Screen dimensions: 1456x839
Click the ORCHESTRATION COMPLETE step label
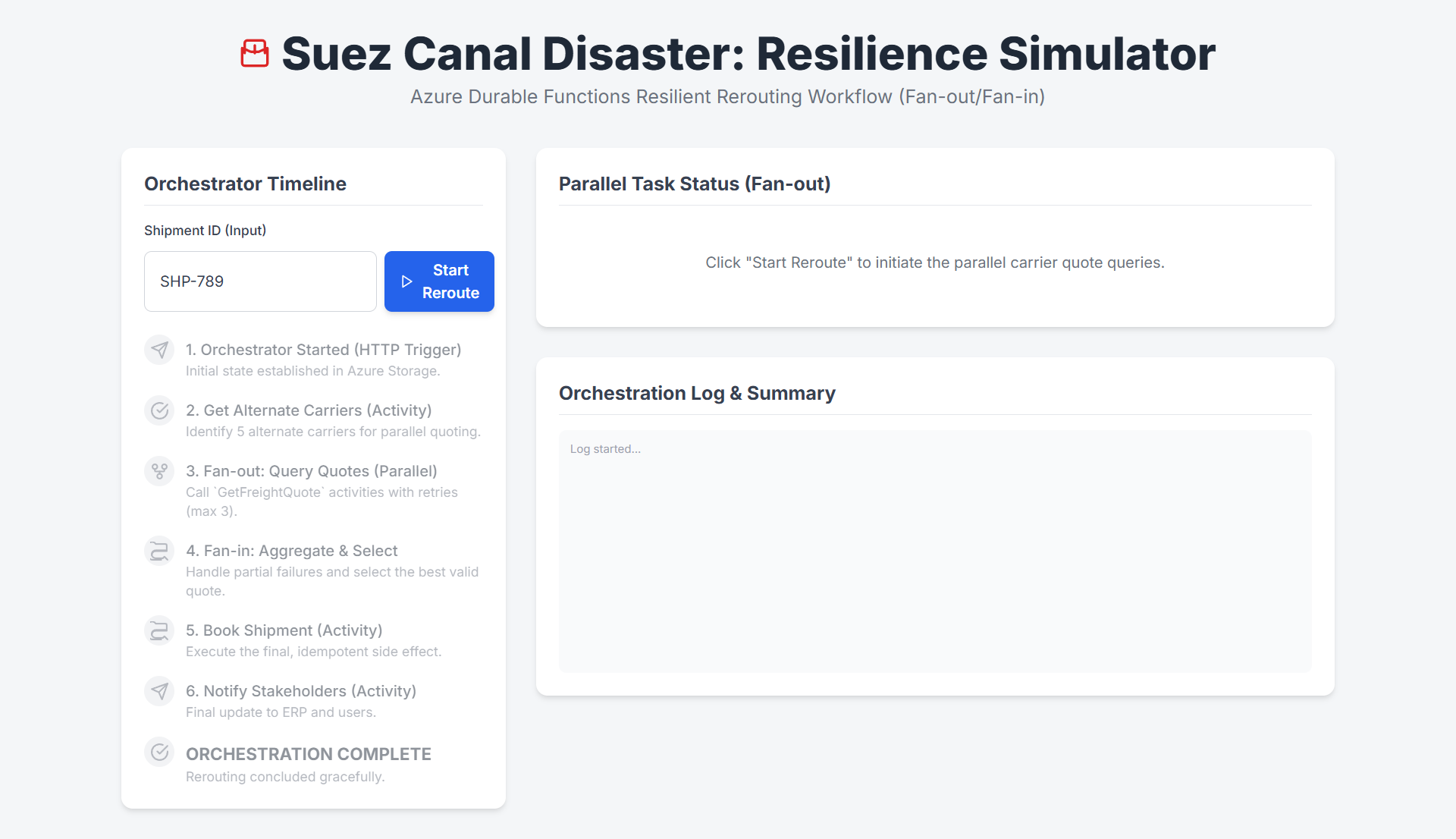point(309,754)
